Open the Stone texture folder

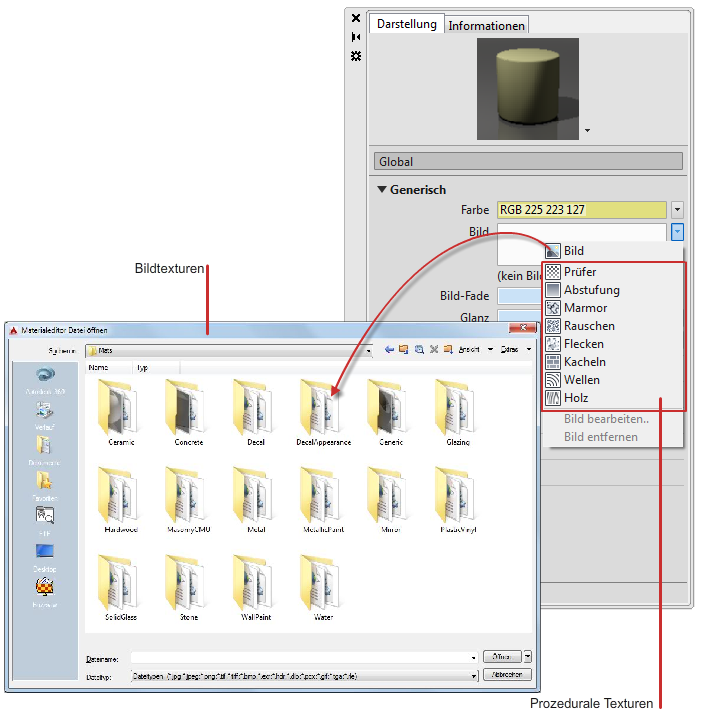point(188,587)
